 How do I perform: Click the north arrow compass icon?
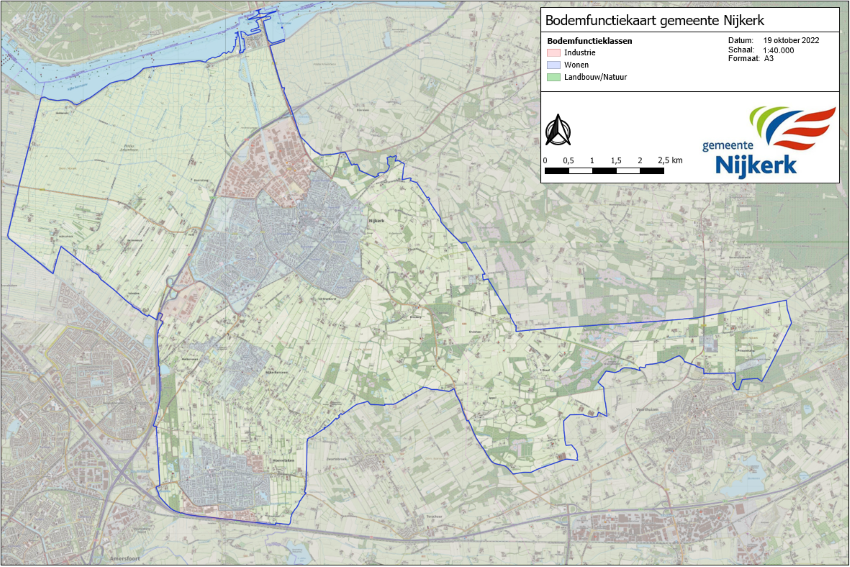(x=556, y=130)
